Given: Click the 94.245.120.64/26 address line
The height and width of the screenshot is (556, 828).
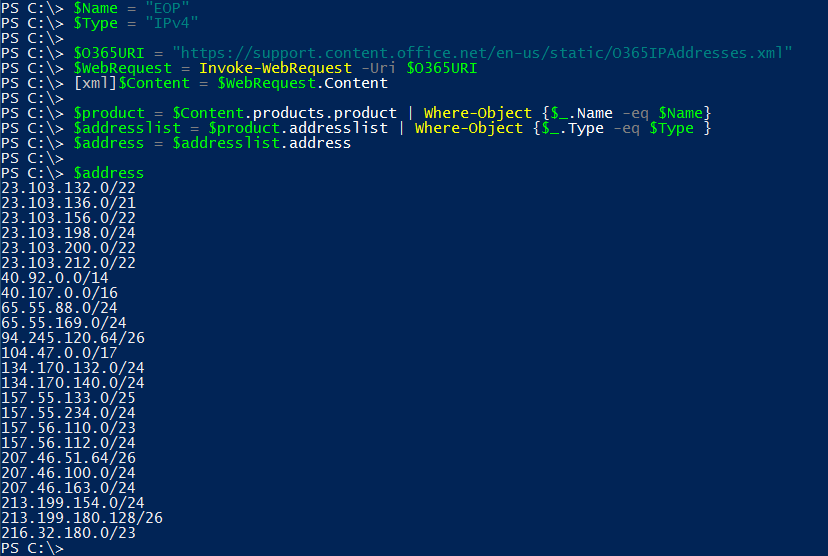Looking at the screenshot, I should pos(73,338).
